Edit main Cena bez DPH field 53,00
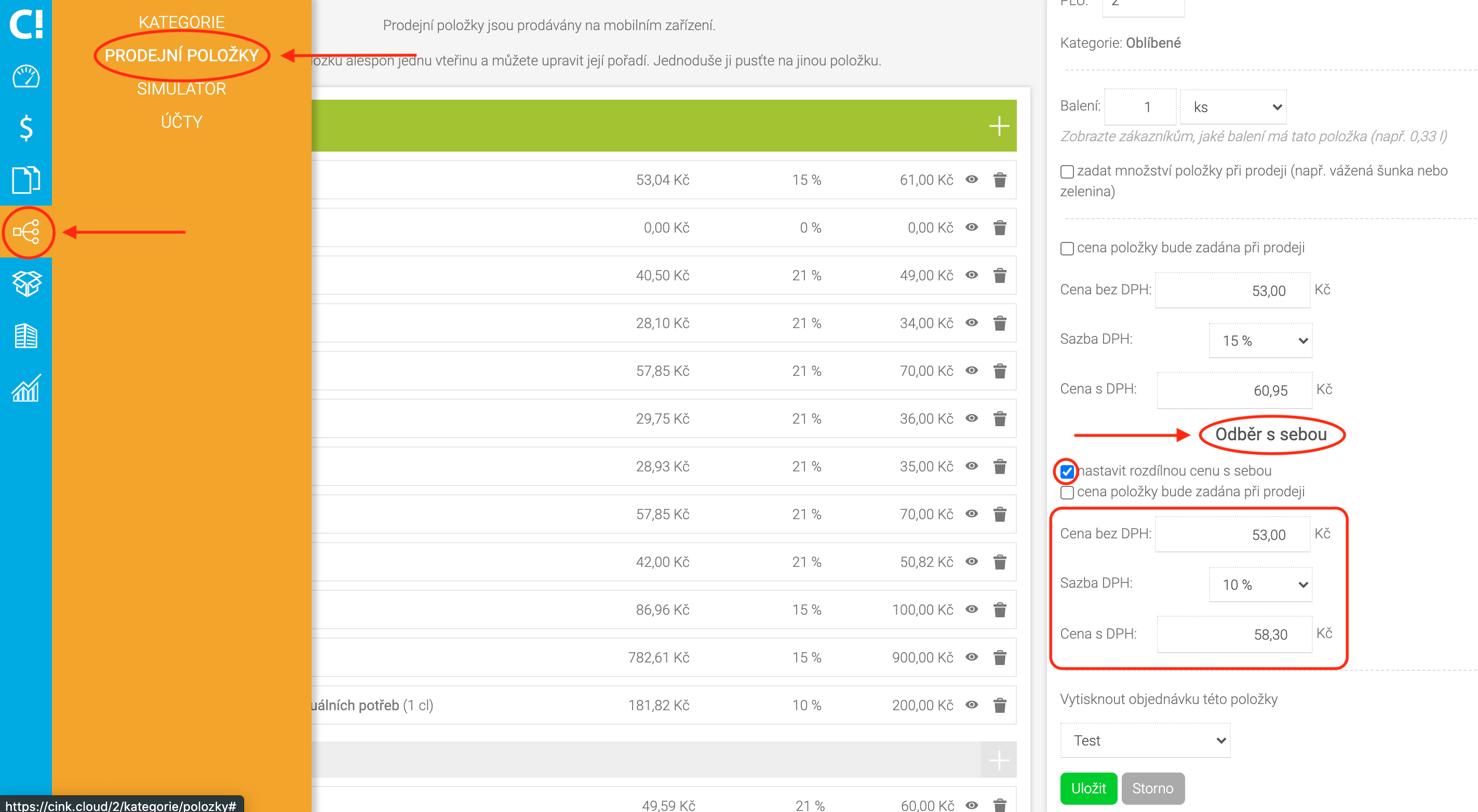Image resolution: width=1478 pixels, height=812 pixels. [1232, 291]
